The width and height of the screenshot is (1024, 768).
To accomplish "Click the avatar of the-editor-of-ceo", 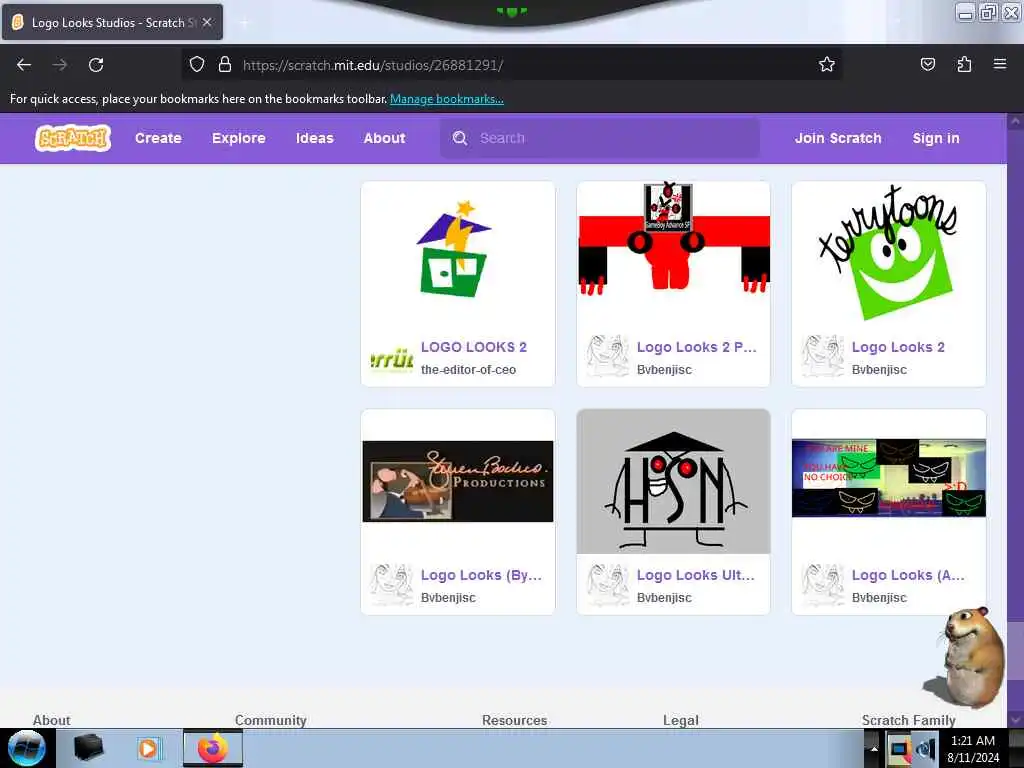I will click(x=391, y=358).
